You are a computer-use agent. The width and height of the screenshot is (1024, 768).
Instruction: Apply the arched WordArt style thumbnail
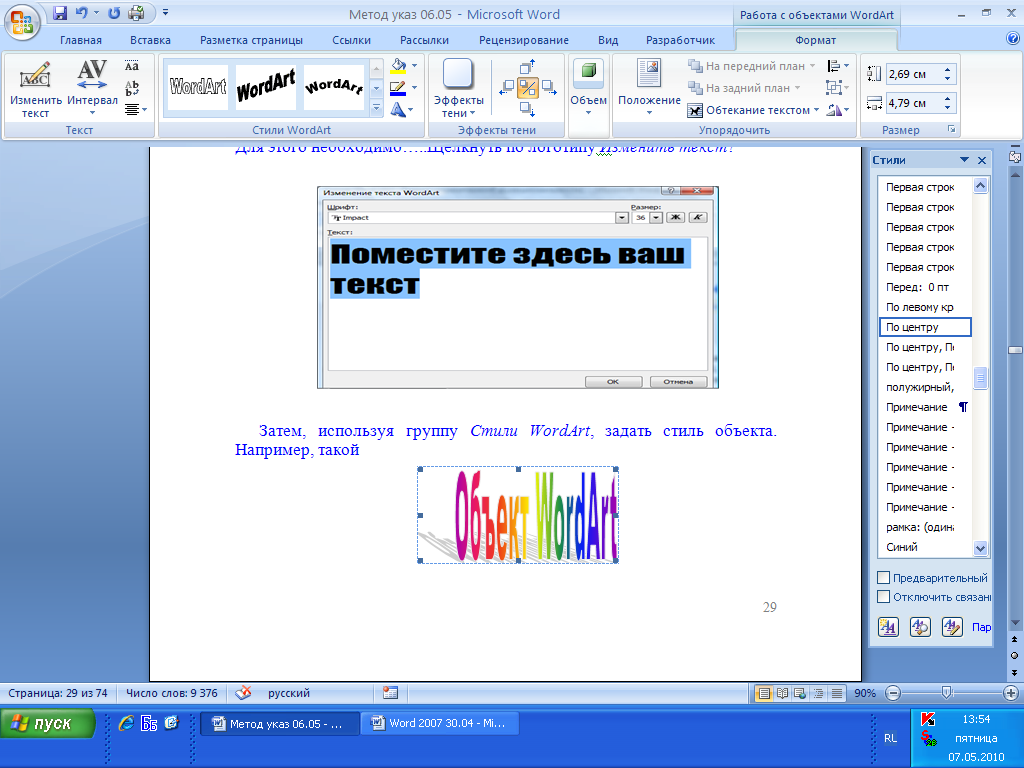pyautogui.click(x=334, y=87)
